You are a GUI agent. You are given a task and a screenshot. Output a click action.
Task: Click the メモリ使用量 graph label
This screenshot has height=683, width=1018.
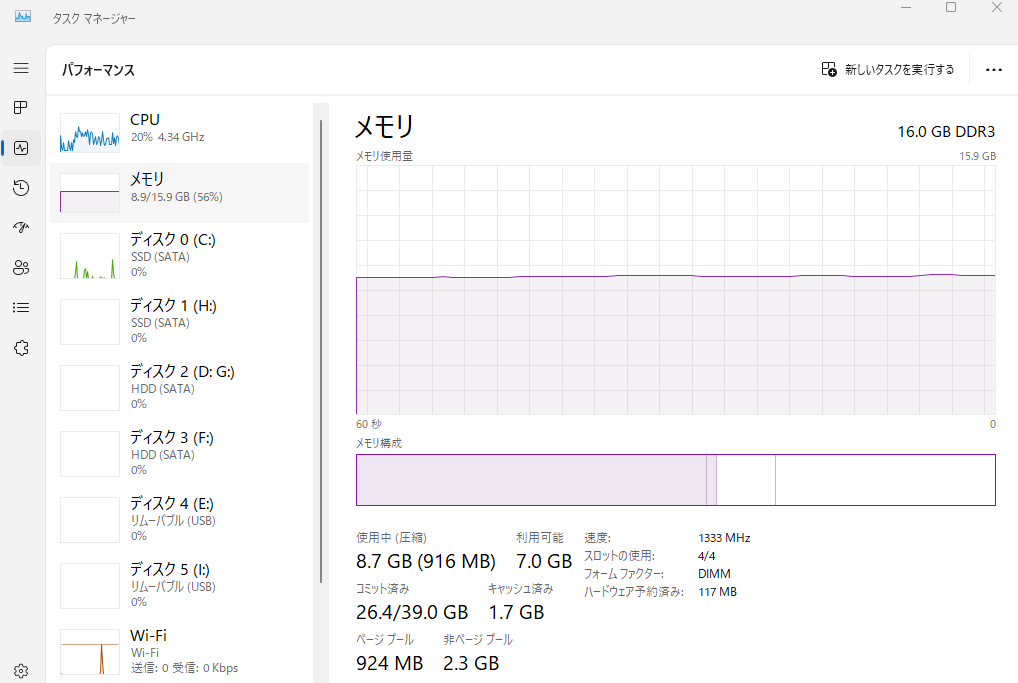384,156
